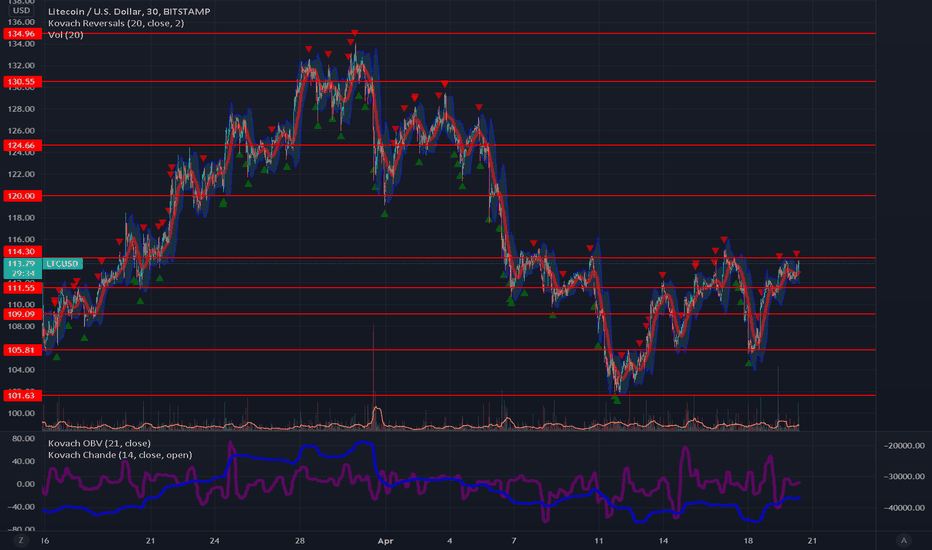
Task: Click the 104.00 price axis value
Action: coord(21,370)
